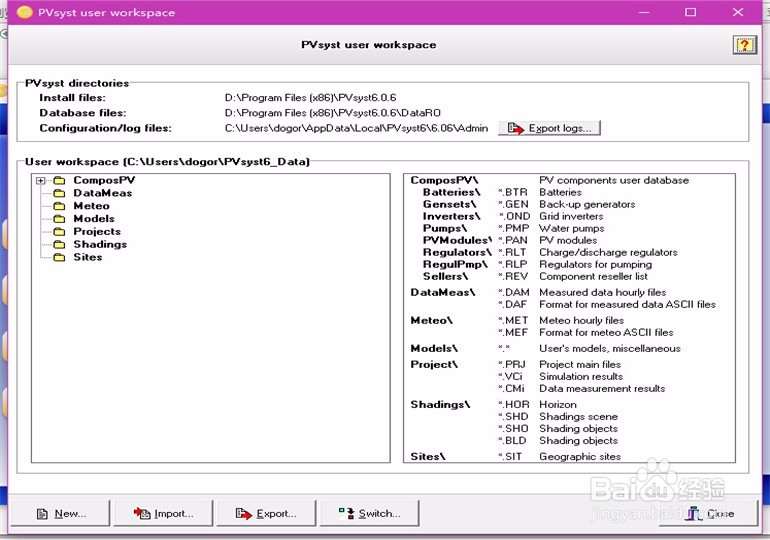
Task: Expand the ComposPV tree node
Action: click(41, 181)
